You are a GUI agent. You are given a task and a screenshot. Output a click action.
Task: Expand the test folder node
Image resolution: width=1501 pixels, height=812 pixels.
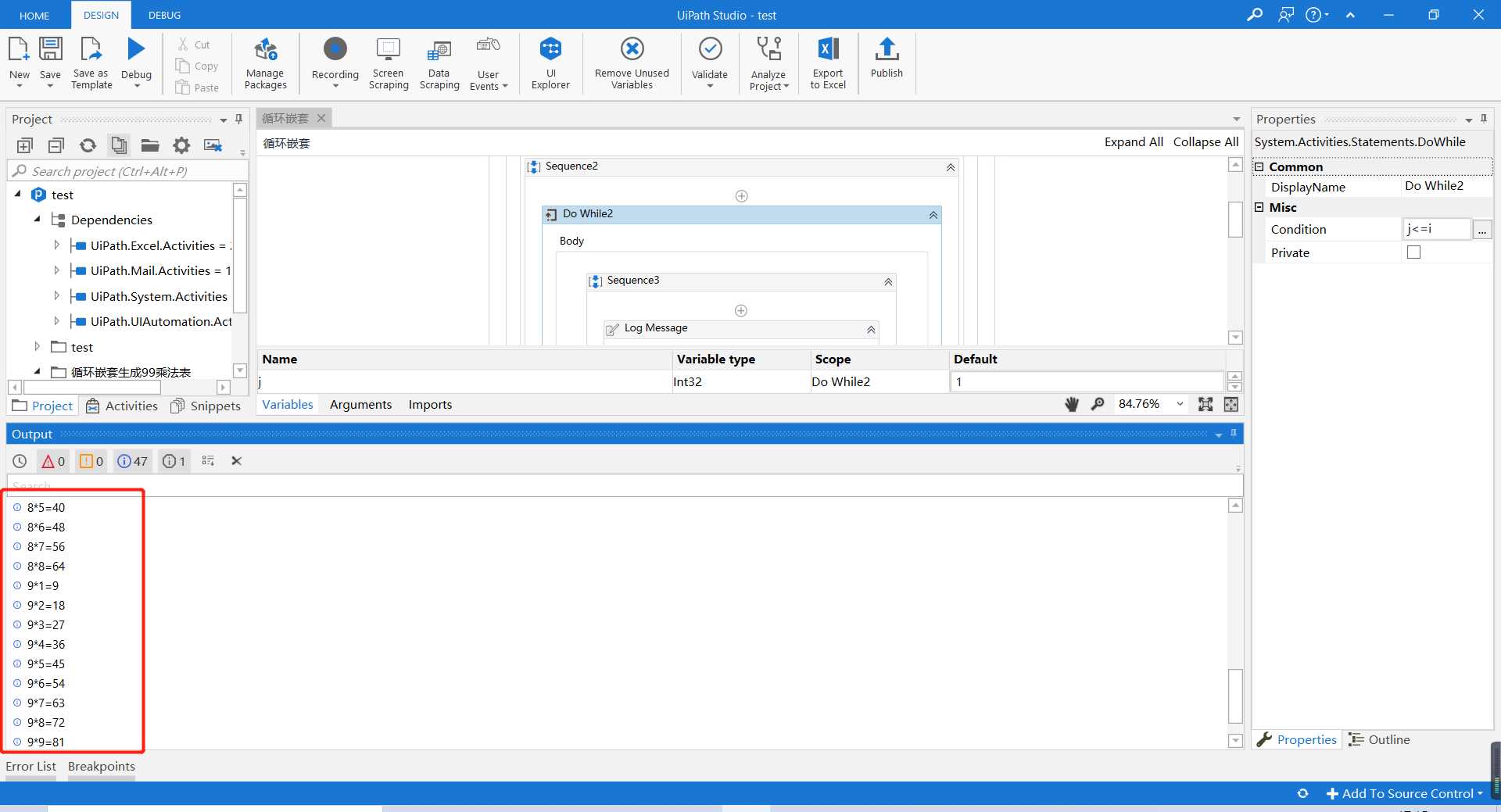(x=37, y=346)
